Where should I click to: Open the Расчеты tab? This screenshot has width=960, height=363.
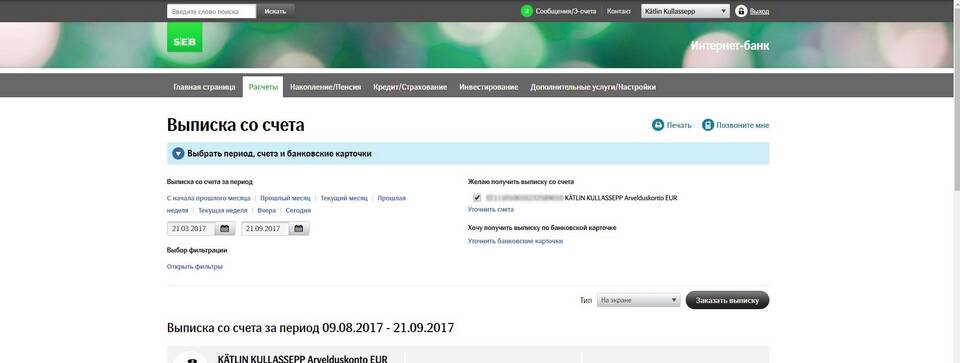[x=263, y=87]
